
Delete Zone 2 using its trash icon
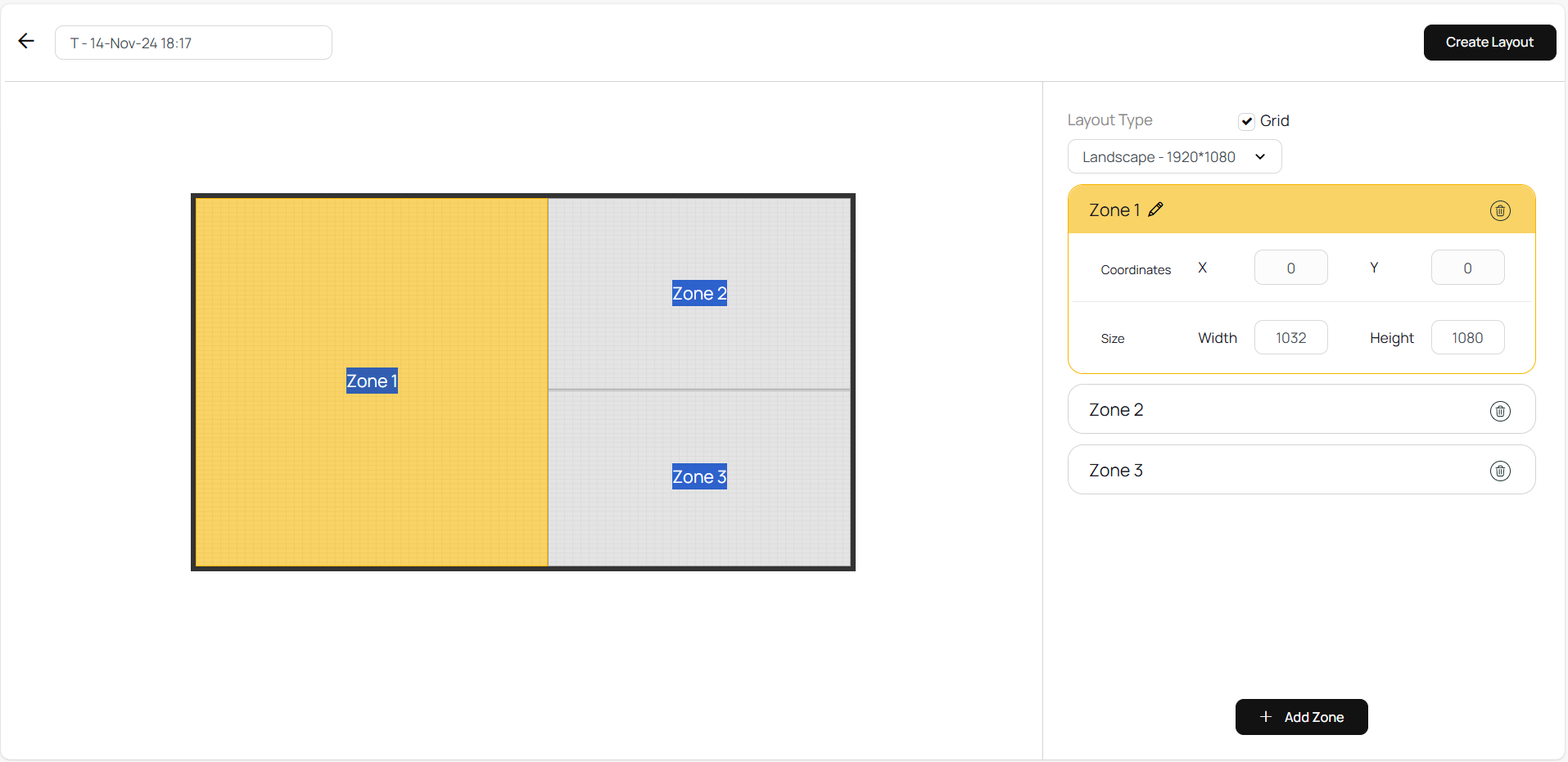click(x=1500, y=411)
